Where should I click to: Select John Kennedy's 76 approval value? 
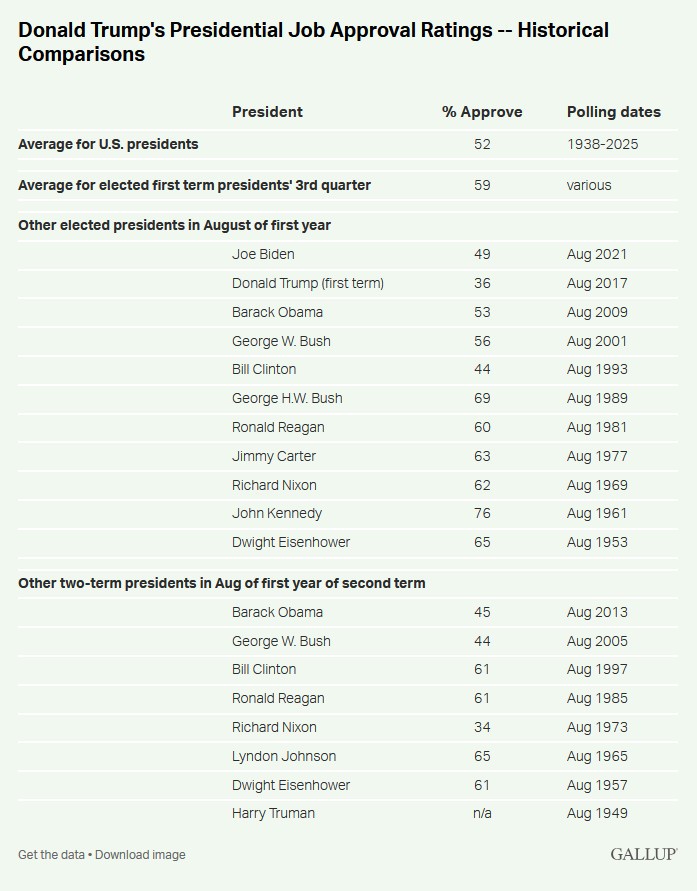tap(482, 513)
